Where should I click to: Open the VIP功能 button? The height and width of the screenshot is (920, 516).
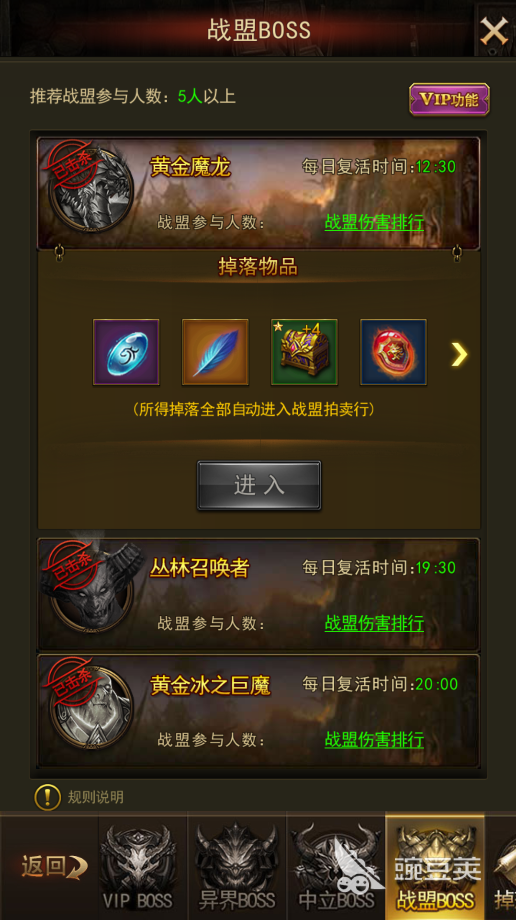click(x=449, y=99)
